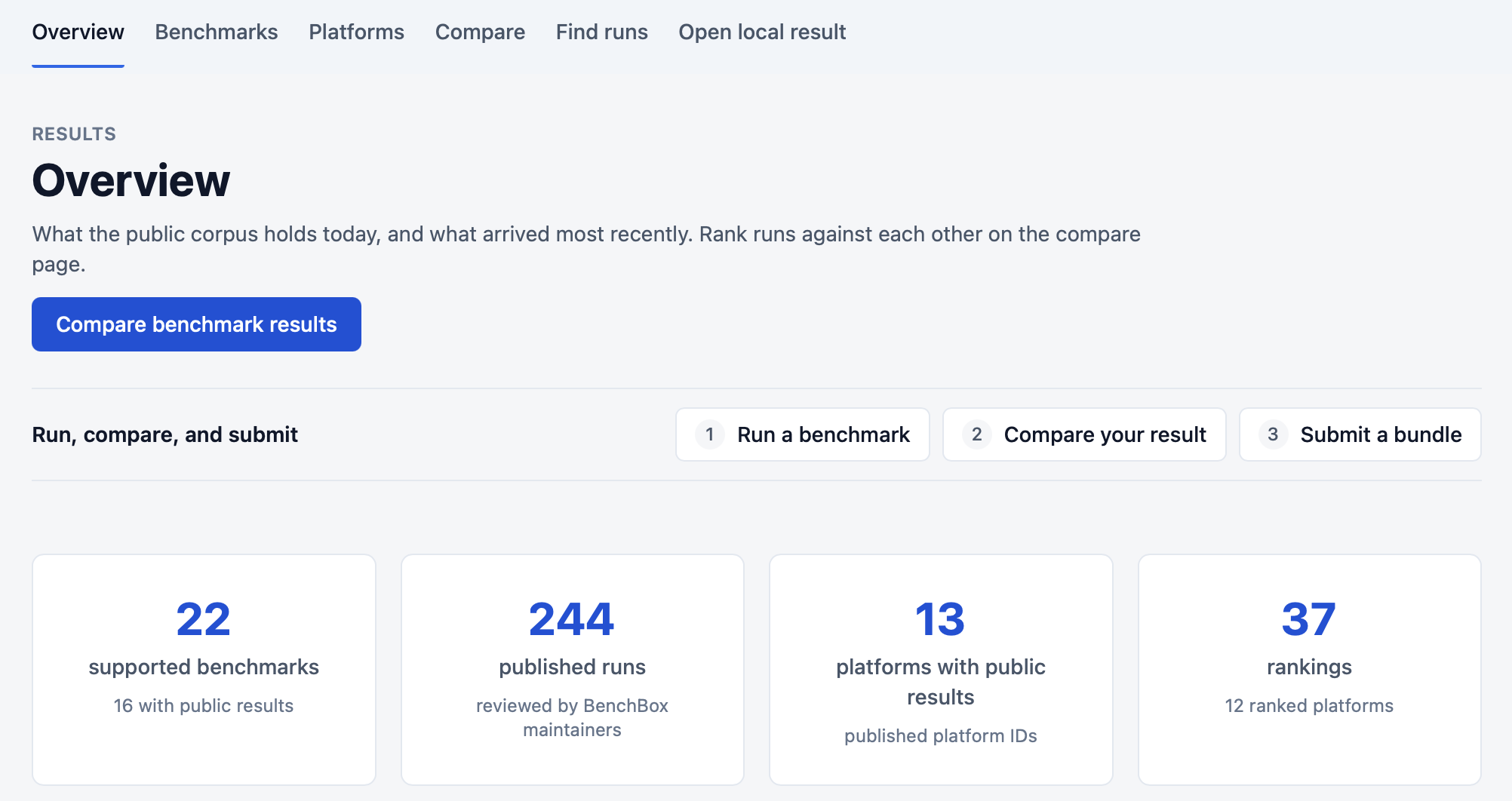Open the 13 platforms with public results card
The height and width of the screenshot is (801, 1512).
(x=941, y=670)
